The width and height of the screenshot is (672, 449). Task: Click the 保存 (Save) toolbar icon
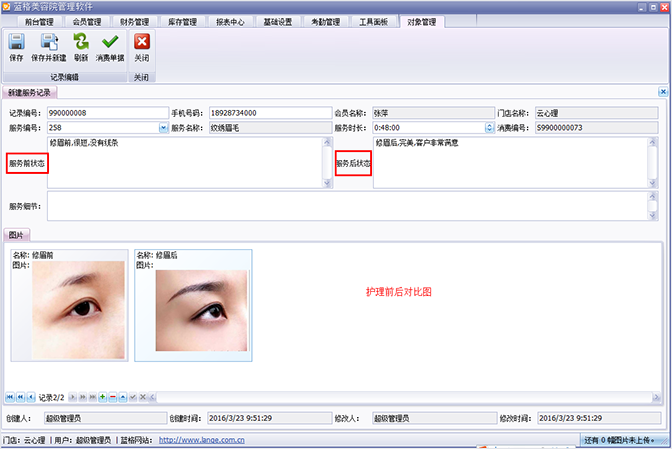[16, 46]
